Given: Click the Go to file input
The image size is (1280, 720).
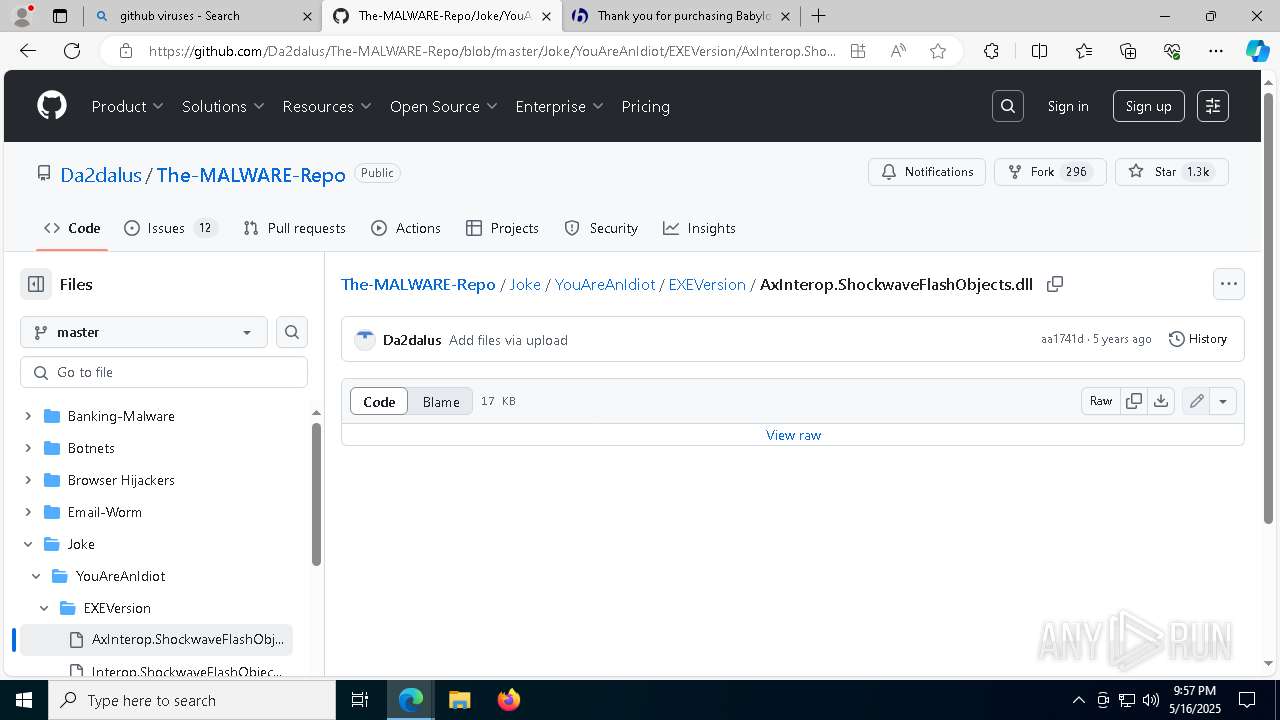Looking at the screenshot, I should tap(164, 372).
